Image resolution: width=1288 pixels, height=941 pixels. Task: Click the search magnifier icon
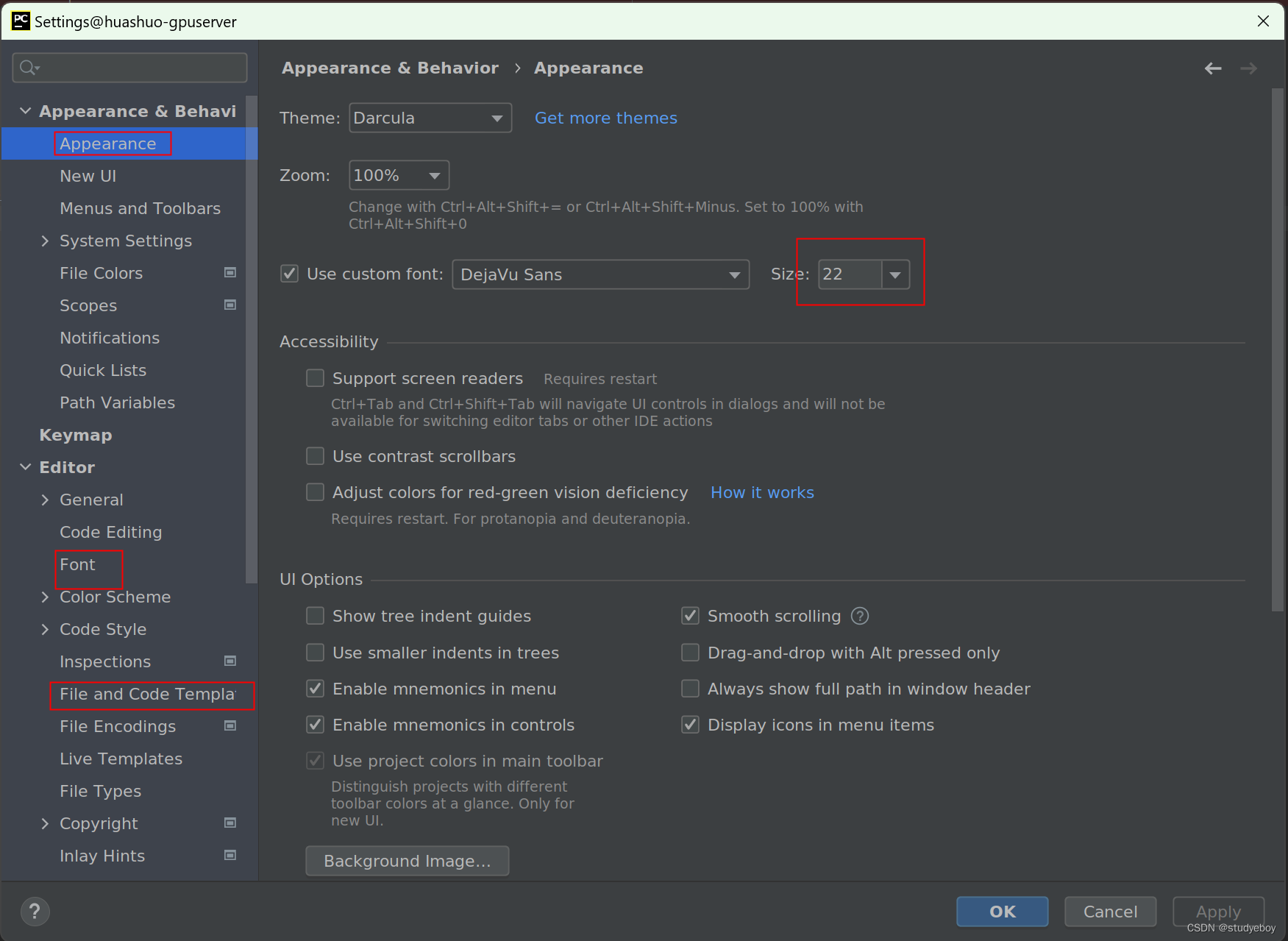(x=29, y=68)
